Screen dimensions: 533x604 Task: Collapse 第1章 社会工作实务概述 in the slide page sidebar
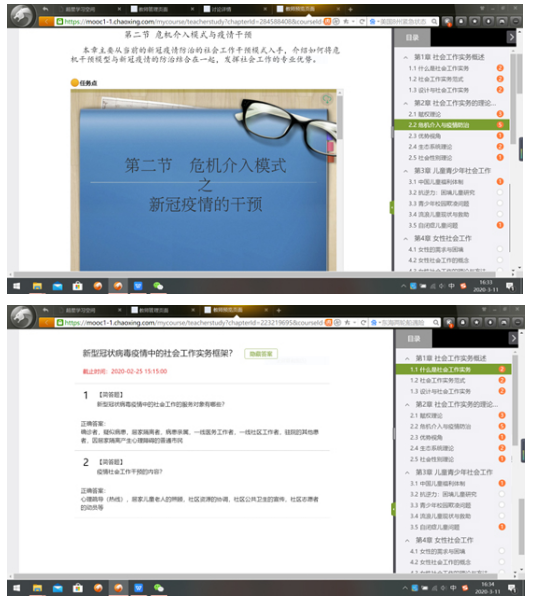coord(406,57)
